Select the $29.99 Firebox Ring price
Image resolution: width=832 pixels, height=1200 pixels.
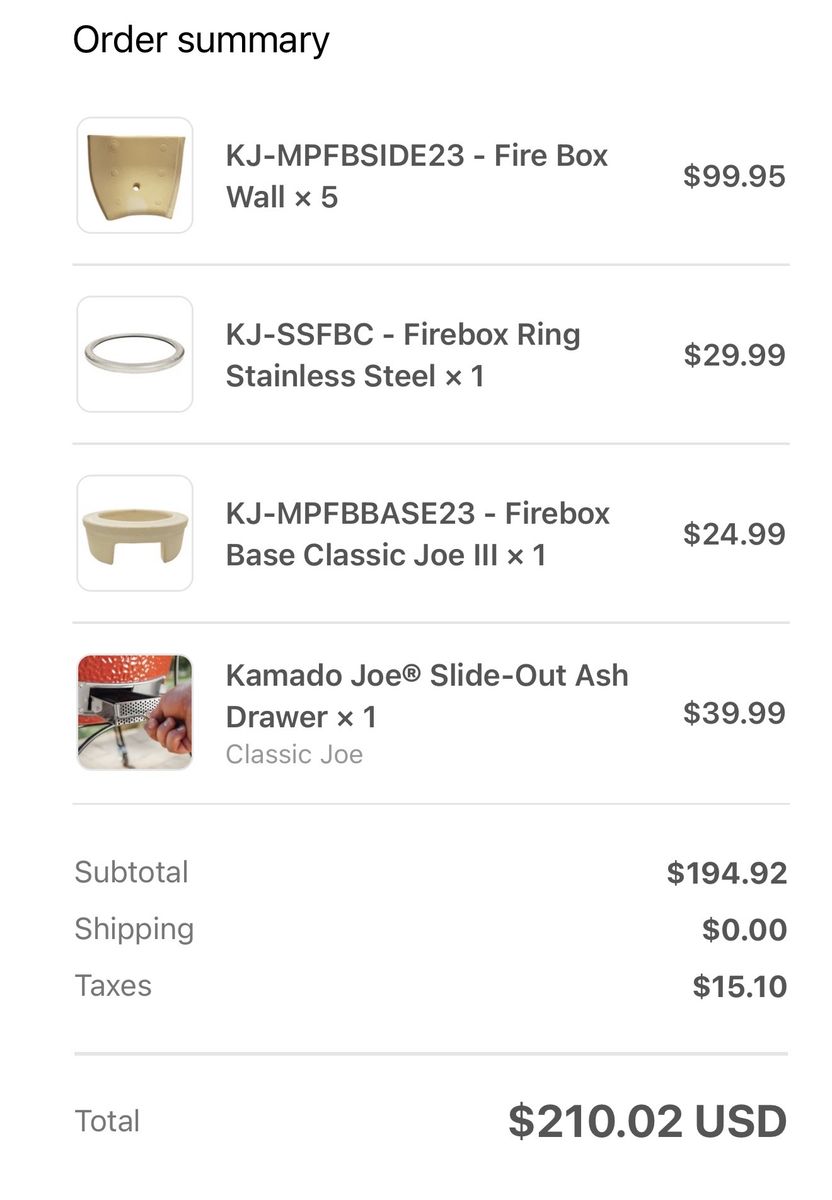point(734,355)
